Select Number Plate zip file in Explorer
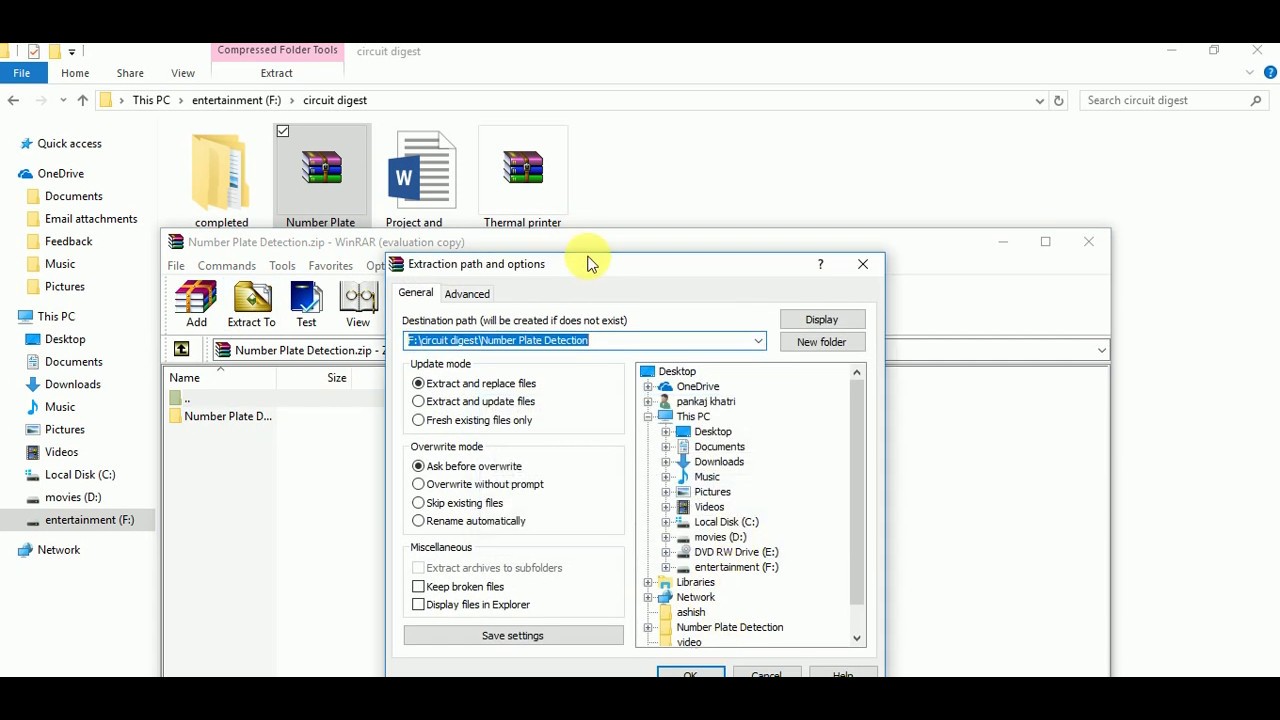Viewport: 1280px width, 720px height. pos(321,177)
